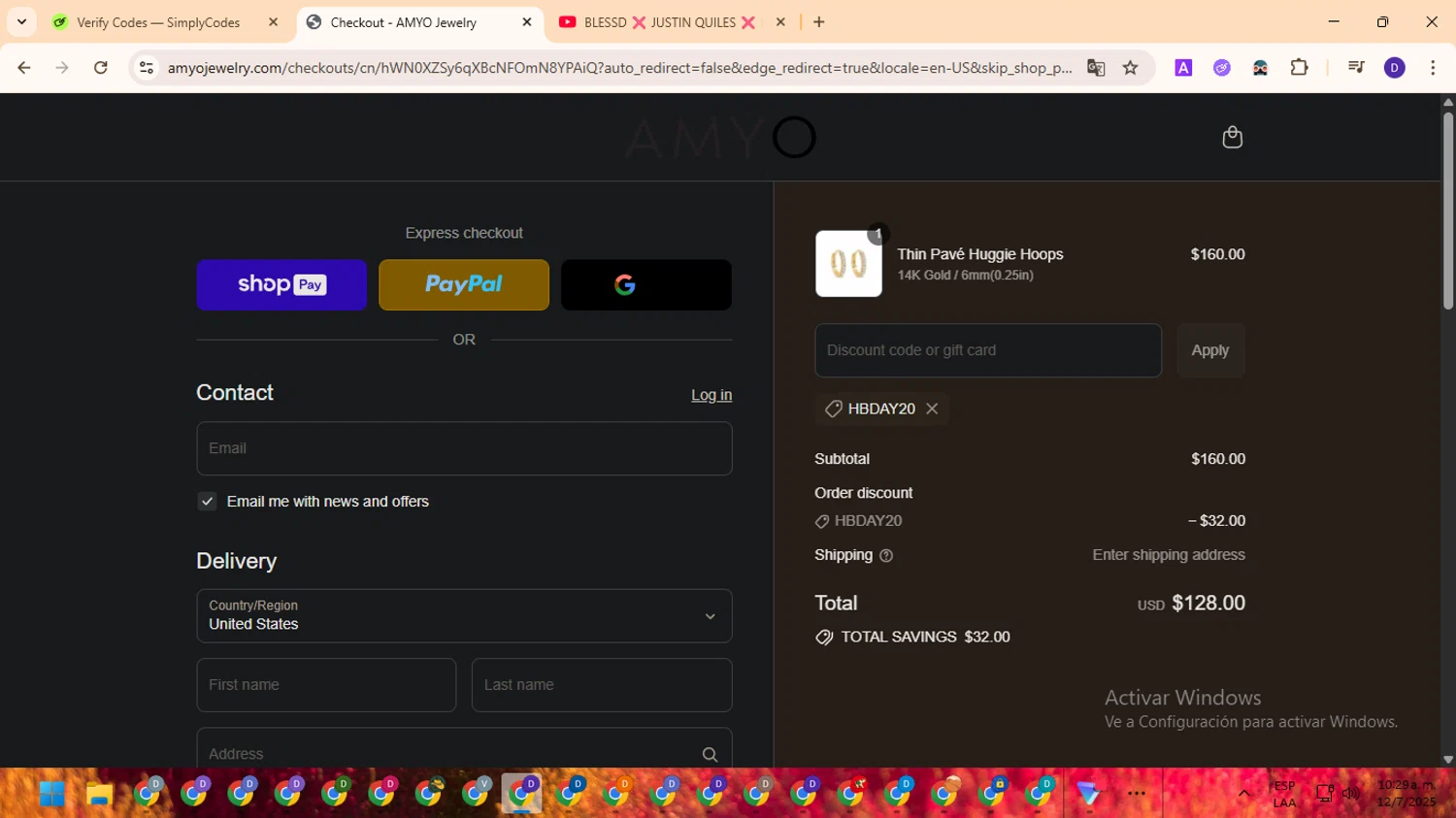This screenshot has width=1456, height=818.
Task: Pay with Google Pay express button
Action: click(646, 284)
